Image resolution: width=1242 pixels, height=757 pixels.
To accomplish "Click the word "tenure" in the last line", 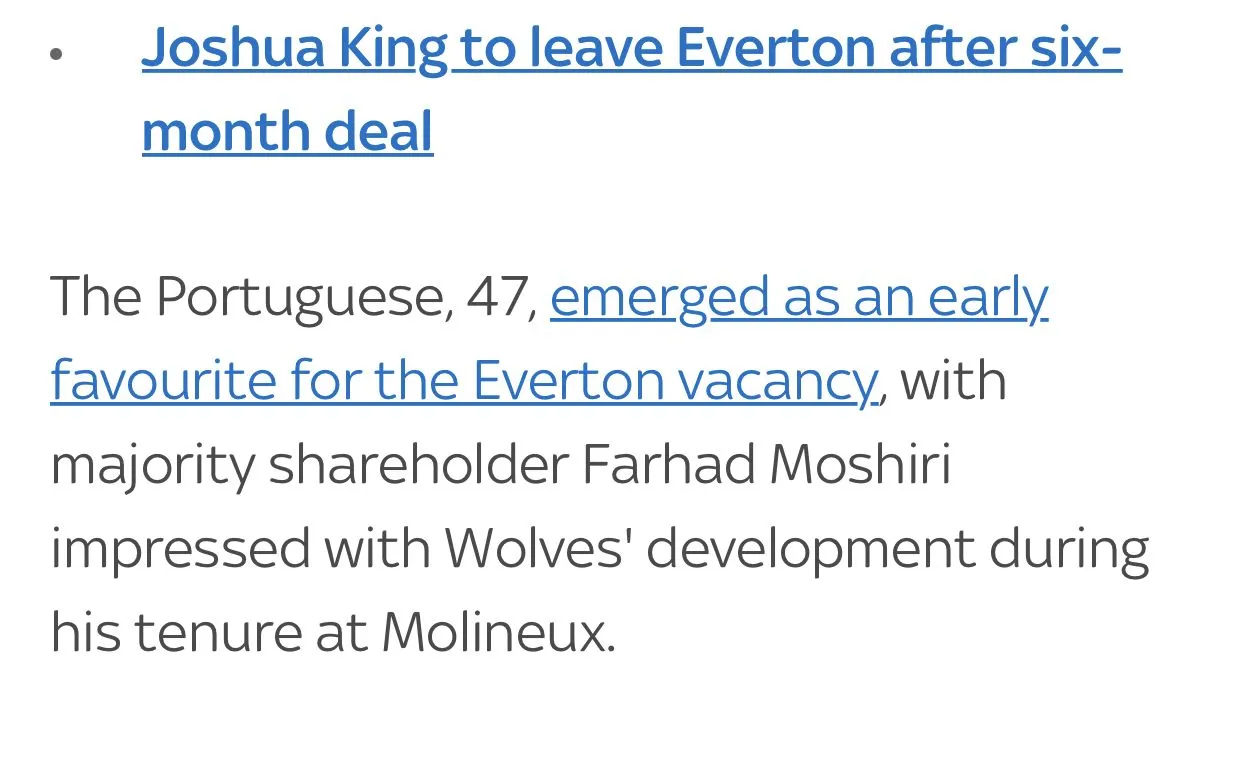I will coord(218,633).
